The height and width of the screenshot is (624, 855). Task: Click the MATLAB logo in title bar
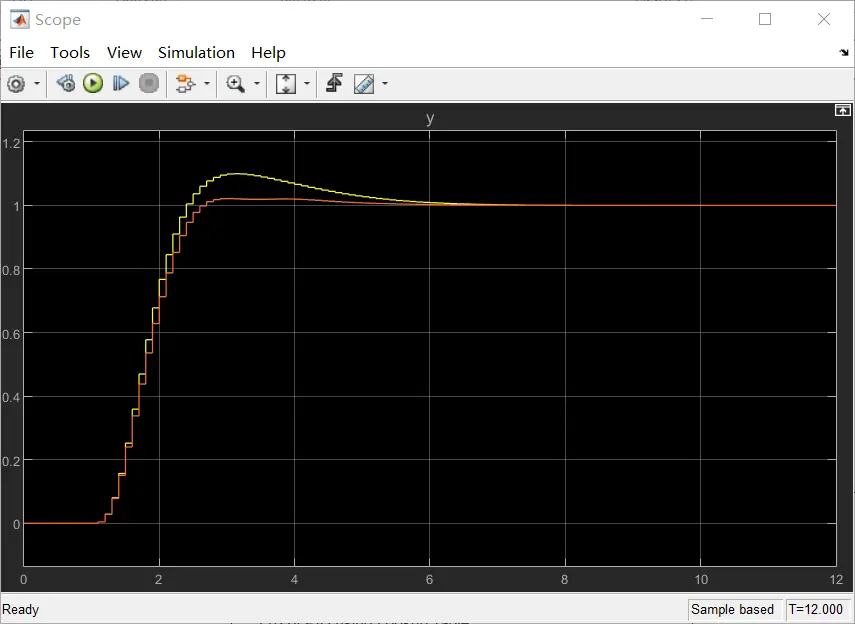point(20,20)
